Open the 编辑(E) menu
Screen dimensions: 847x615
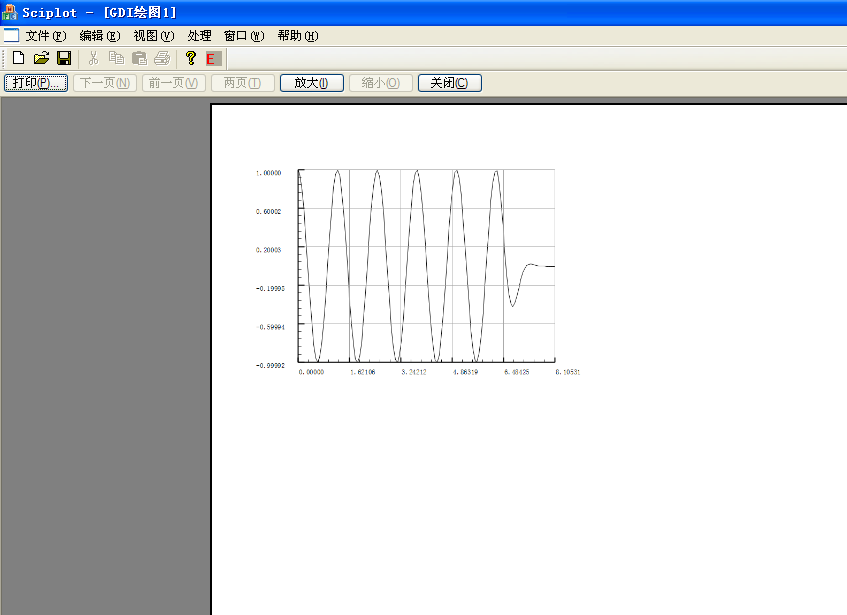coord(99,36)
